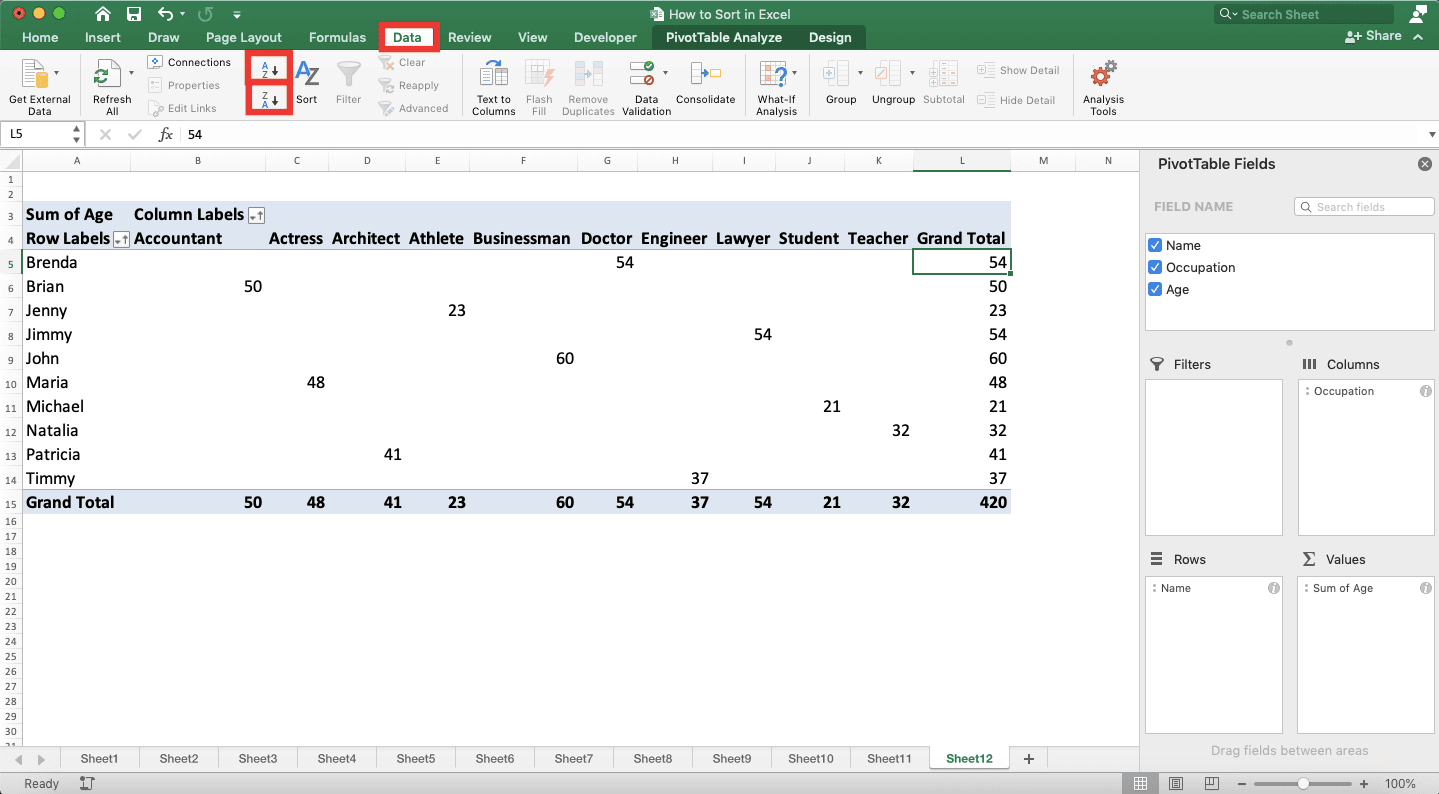This screenshot has width=1439, height=794.
Task: Expand the Group dropdown arrow
Action: (860, 73)
